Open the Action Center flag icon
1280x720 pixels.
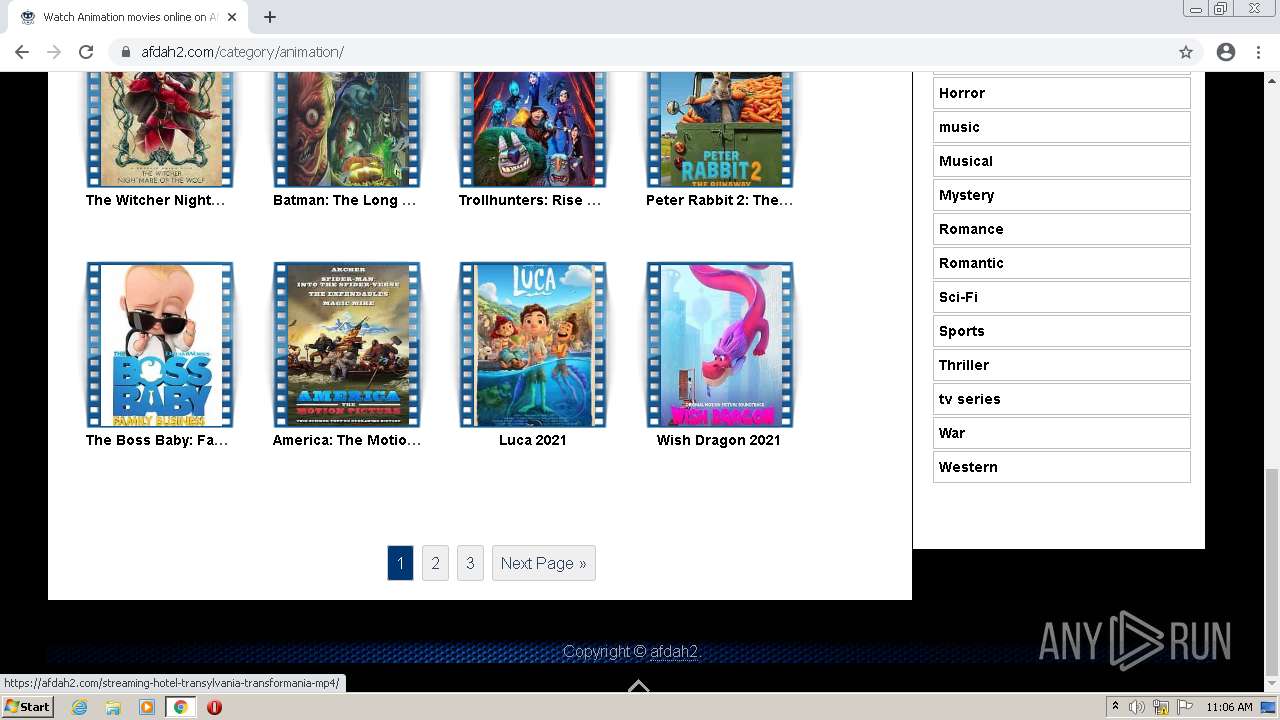[x=1185, y=707]
